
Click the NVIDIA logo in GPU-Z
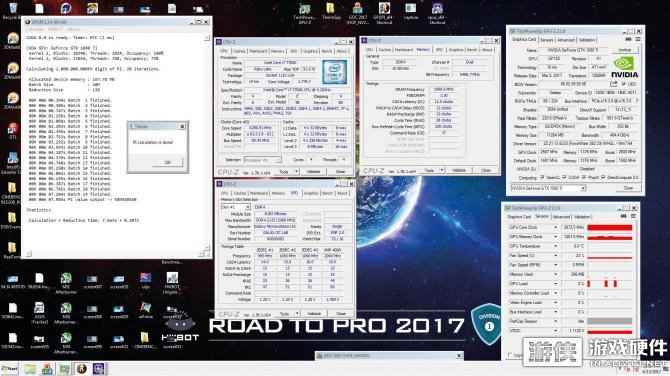coord(625,68)
